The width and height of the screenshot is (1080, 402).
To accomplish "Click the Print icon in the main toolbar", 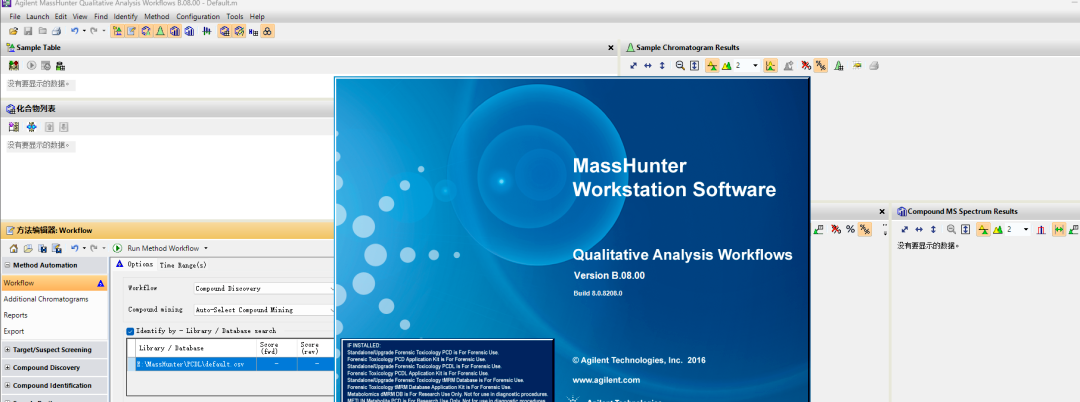I will click(56, 31).
